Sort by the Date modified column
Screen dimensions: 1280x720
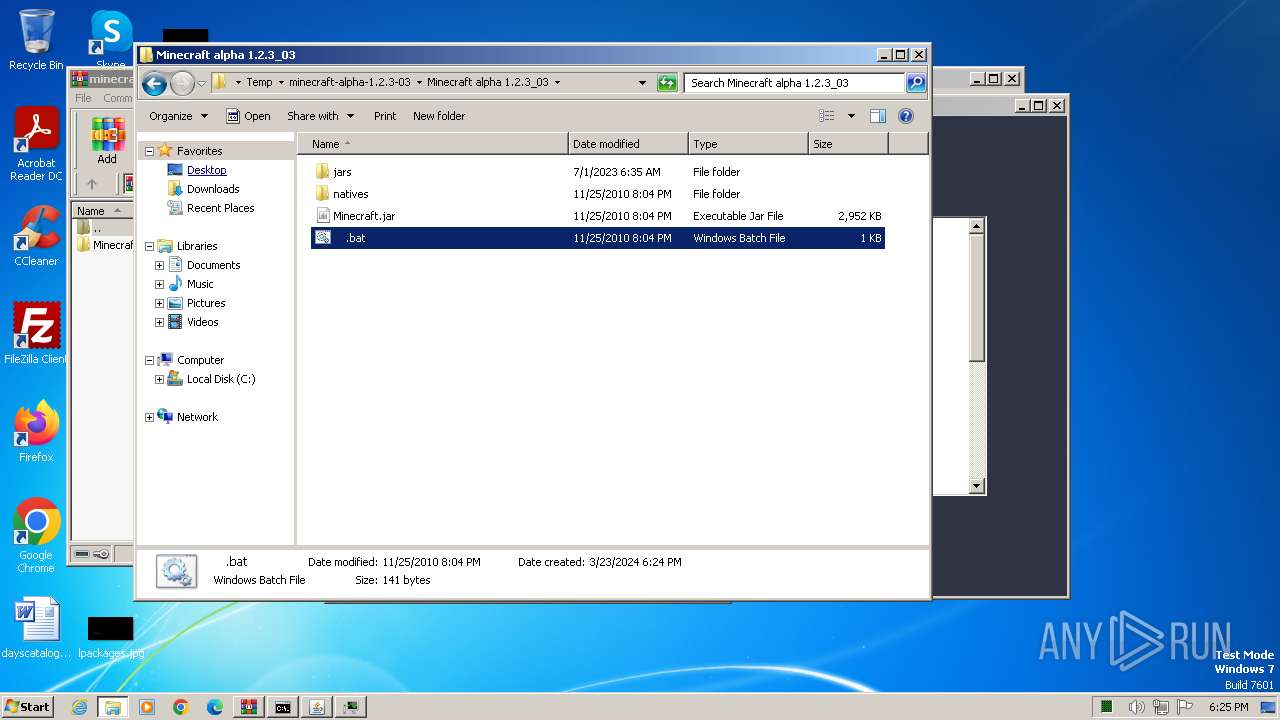628,144
